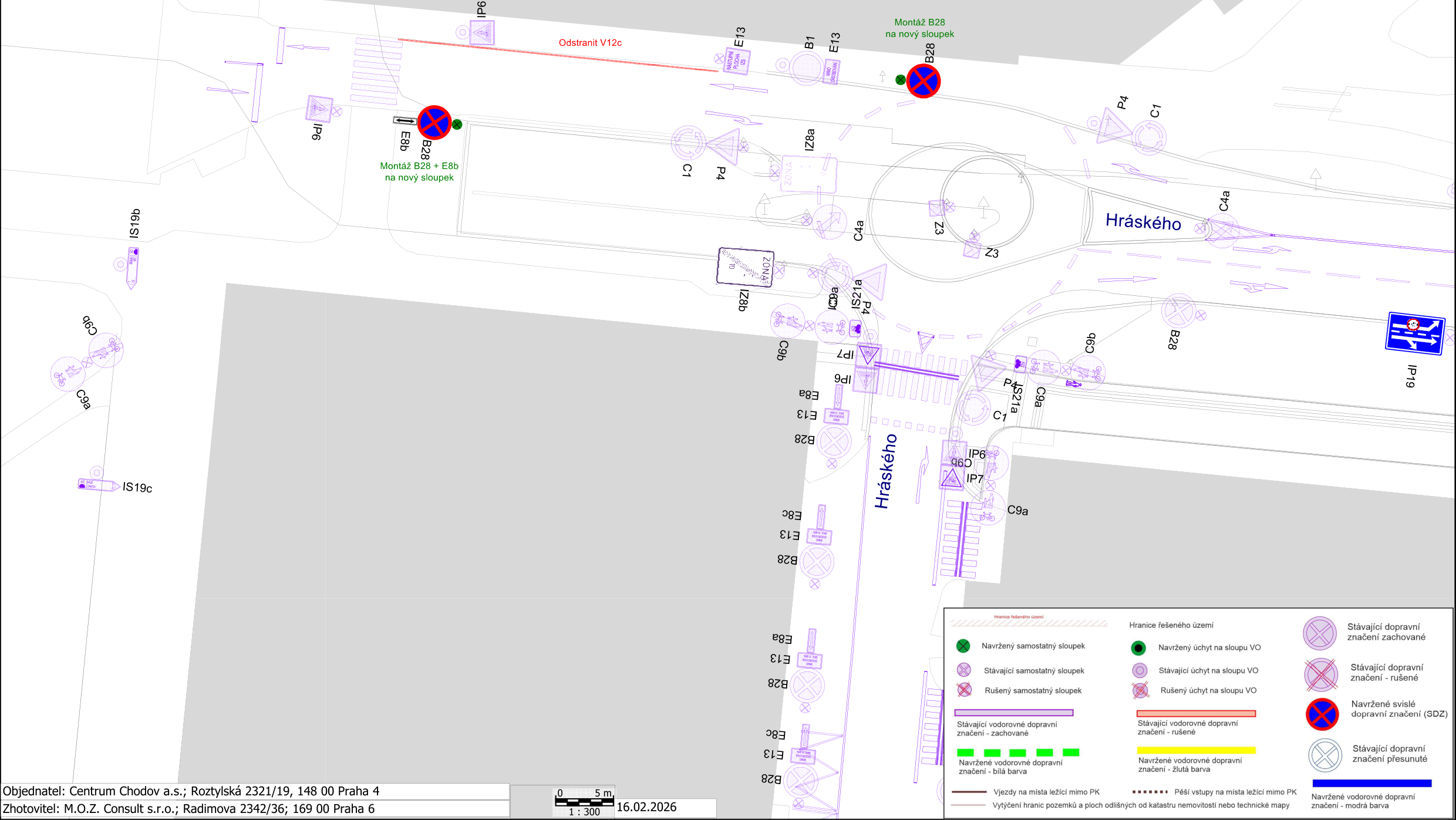The width and height of the screenshot is (1456, 820).
Task: Select the red V12c line marked for removal
Action: [x=558, y=55]
